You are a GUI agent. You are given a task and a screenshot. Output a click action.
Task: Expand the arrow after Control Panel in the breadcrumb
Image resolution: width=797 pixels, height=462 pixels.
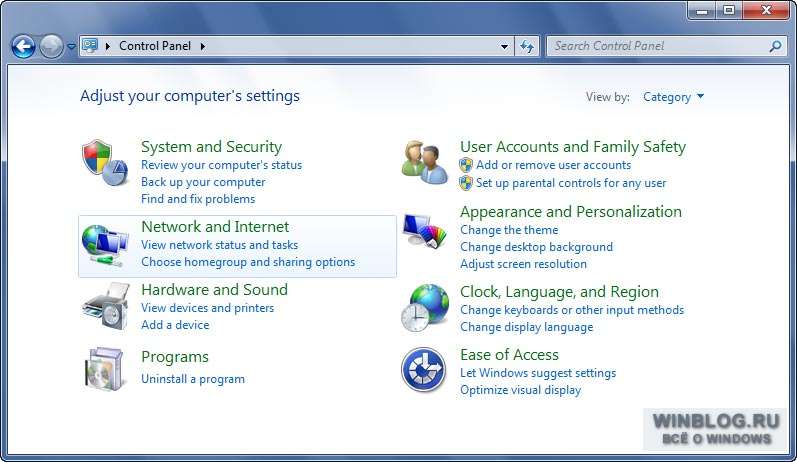203,46
